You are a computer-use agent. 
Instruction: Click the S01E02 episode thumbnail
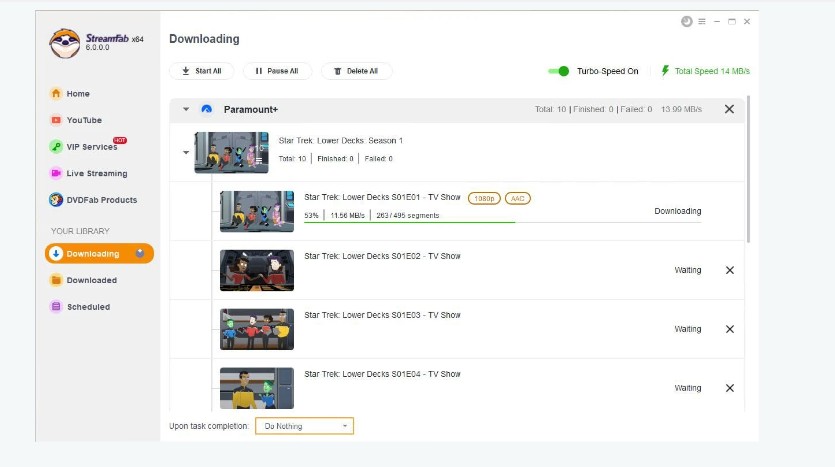[257, 271]
